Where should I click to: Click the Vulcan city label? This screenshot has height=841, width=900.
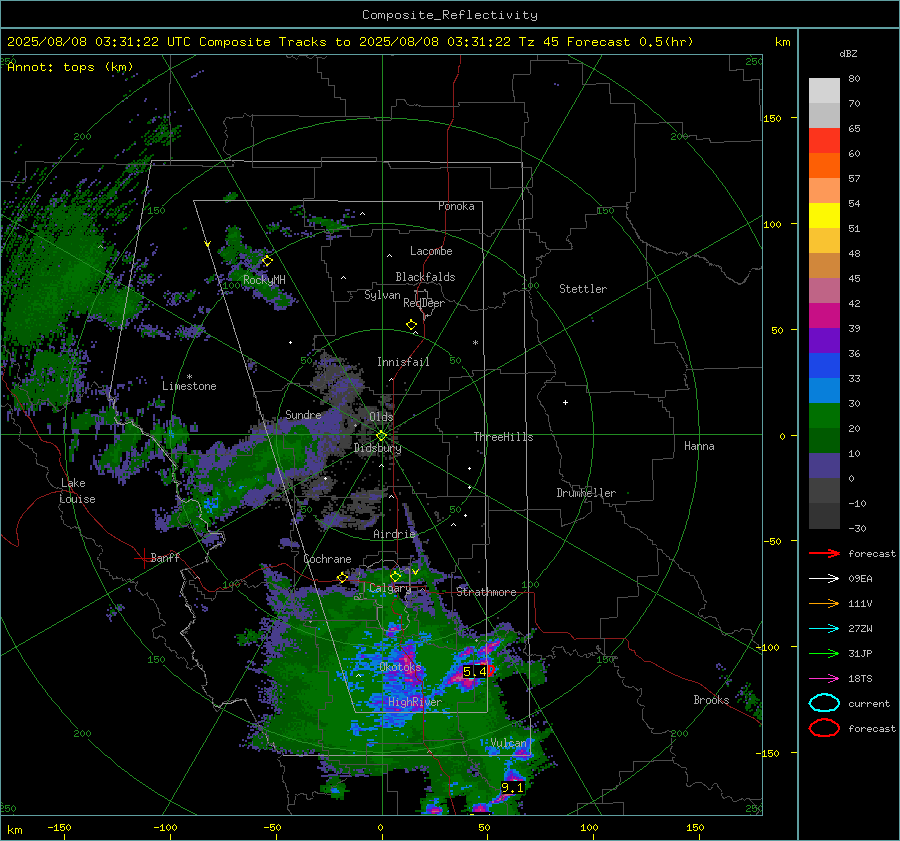coord(509,743)
